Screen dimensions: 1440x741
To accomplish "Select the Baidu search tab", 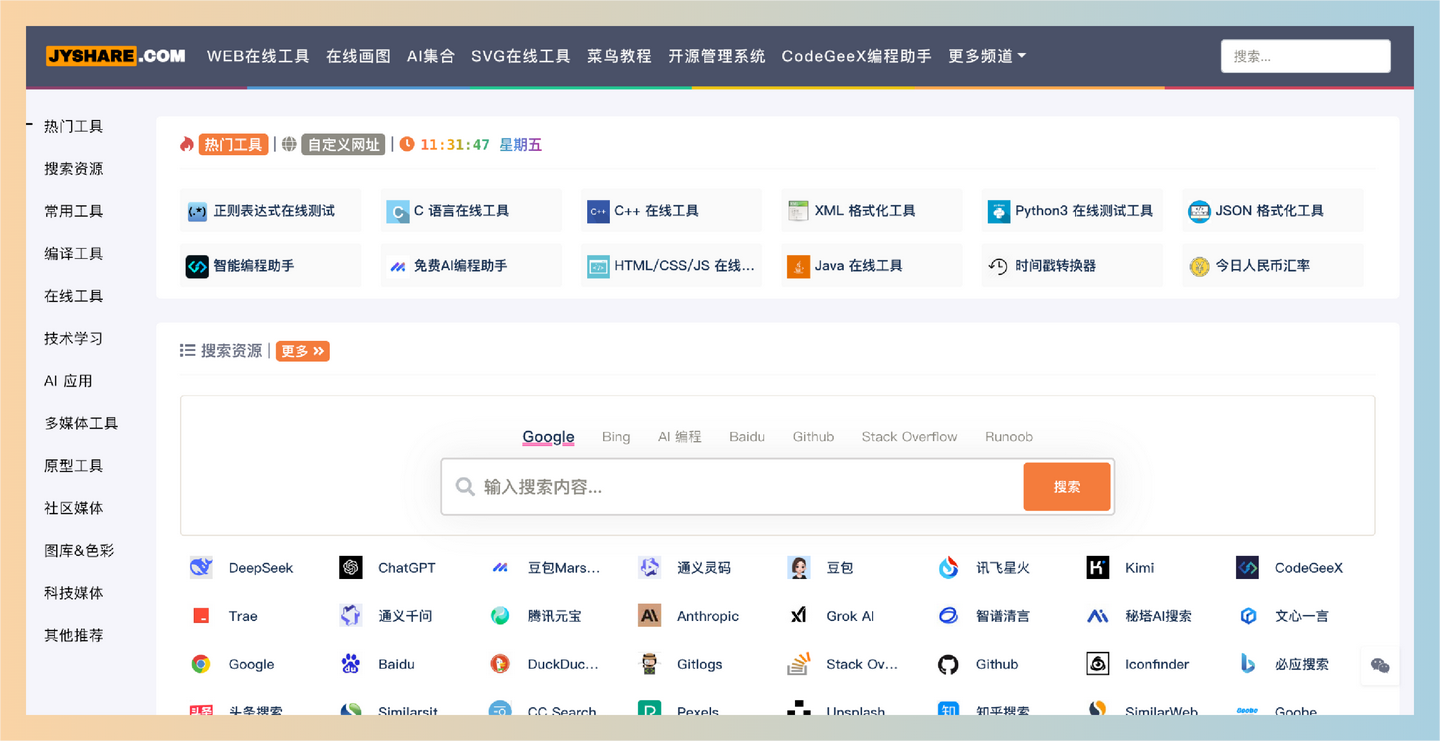I will click(x=747, y=437).
